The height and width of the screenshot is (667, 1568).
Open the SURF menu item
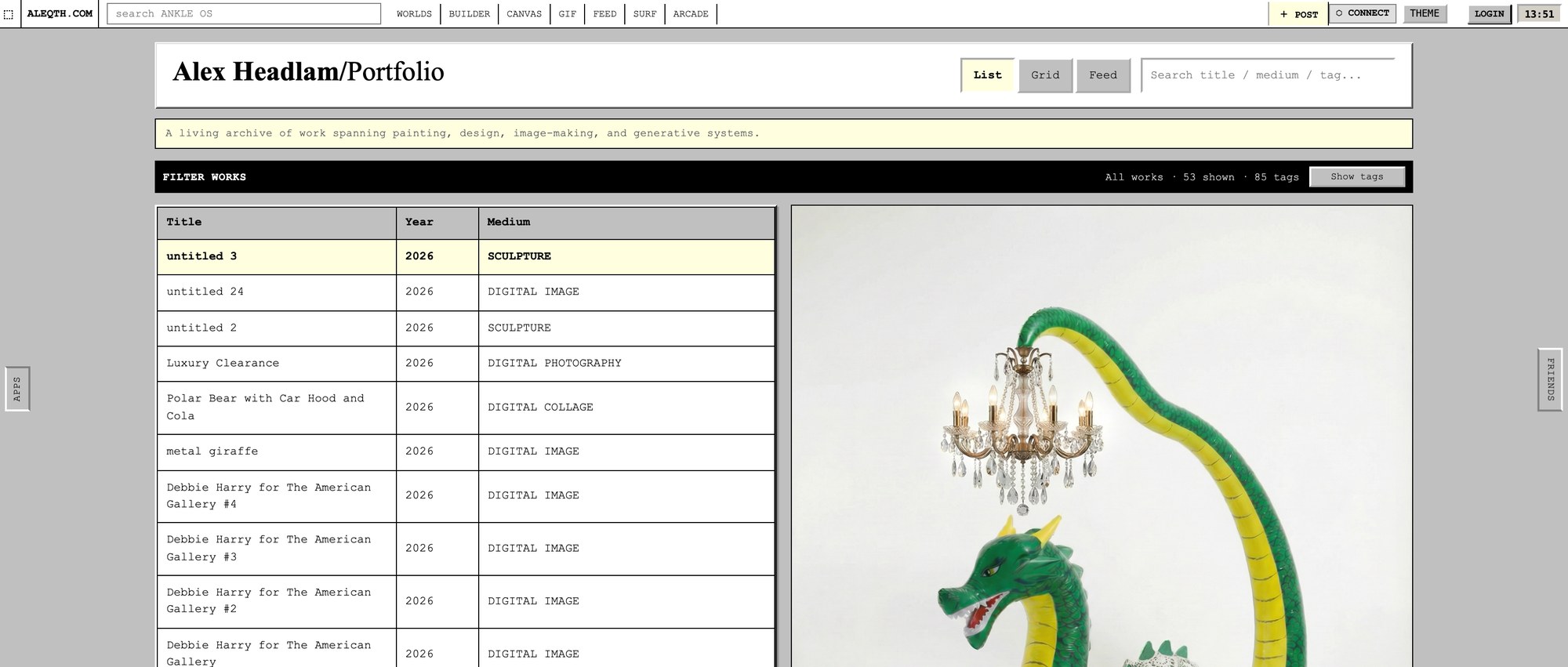[x=644, y=14]
